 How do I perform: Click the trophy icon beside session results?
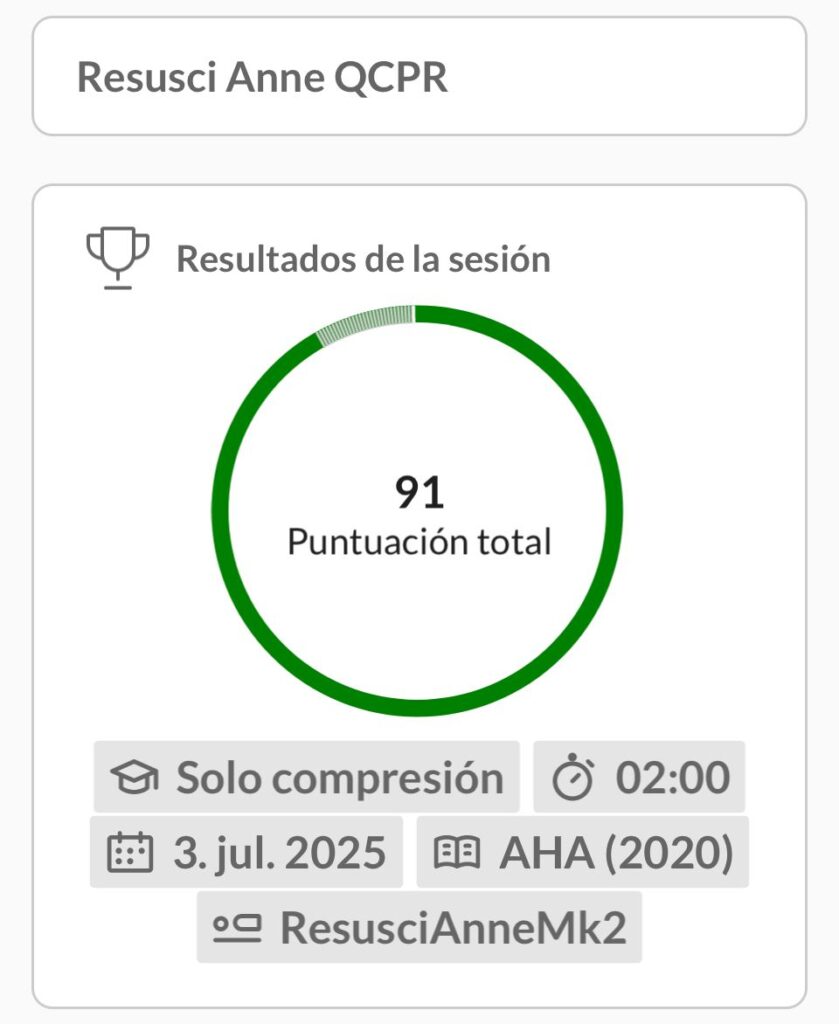point(118,258)
